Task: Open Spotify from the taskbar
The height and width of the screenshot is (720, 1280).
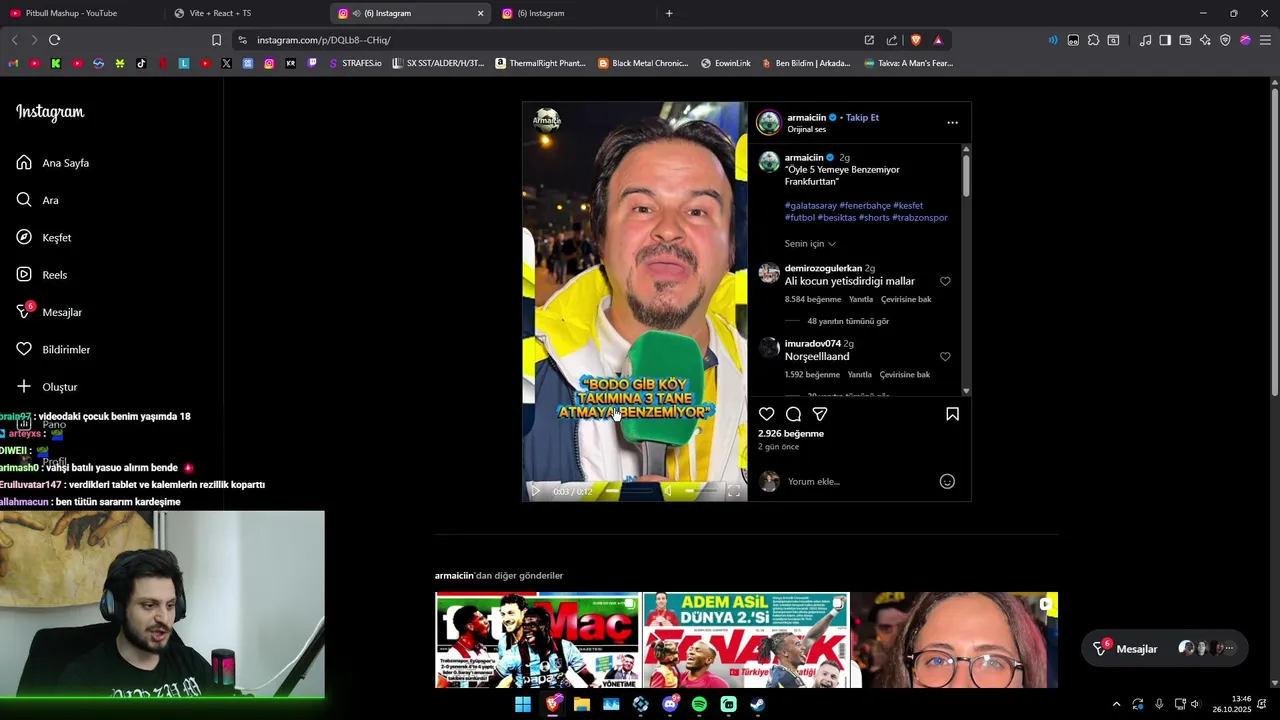Action: pyautogui.click(x=699, y=704)
